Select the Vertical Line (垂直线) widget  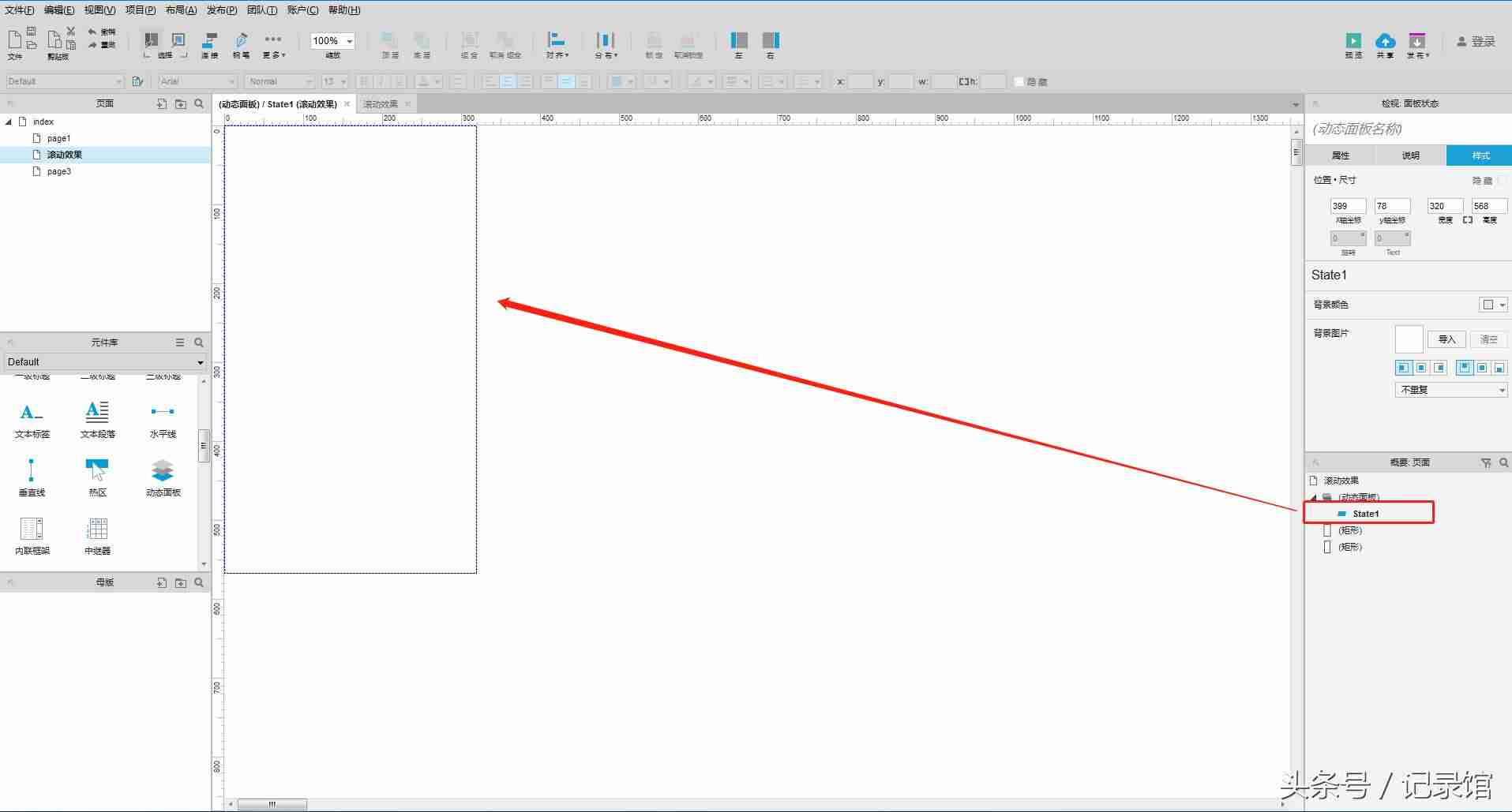32,477
